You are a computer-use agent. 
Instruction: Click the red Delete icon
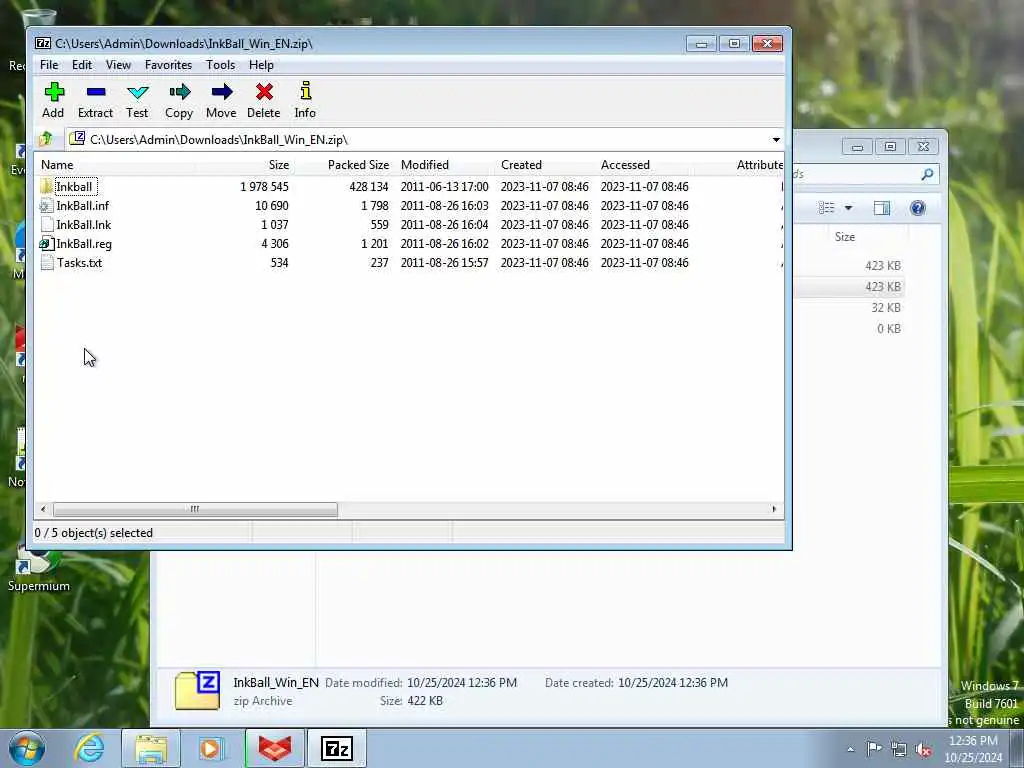(264, 92)
